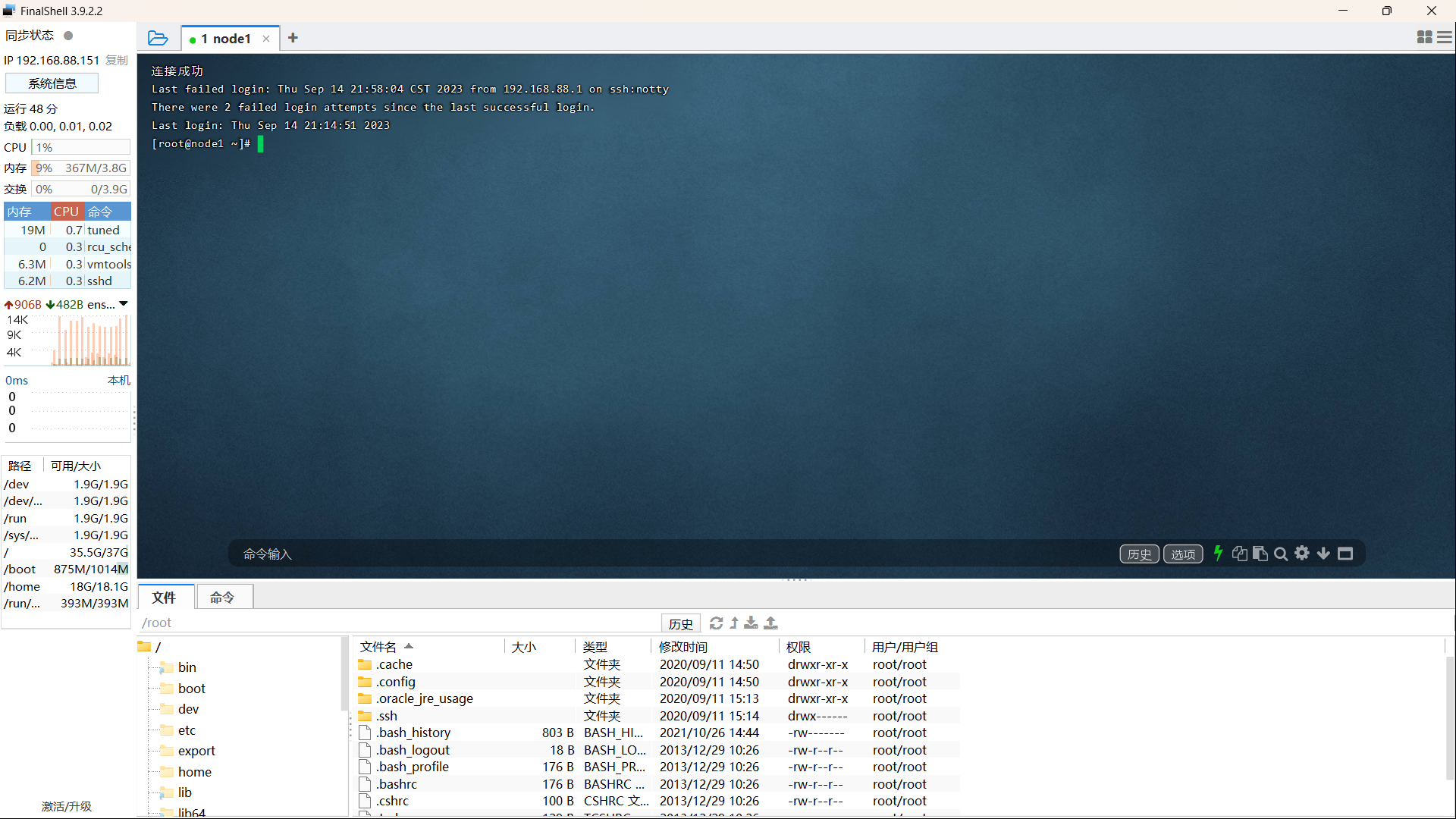Open the network interface dropdown arrow
The image size is (1456, 819).
click(124, 304)
